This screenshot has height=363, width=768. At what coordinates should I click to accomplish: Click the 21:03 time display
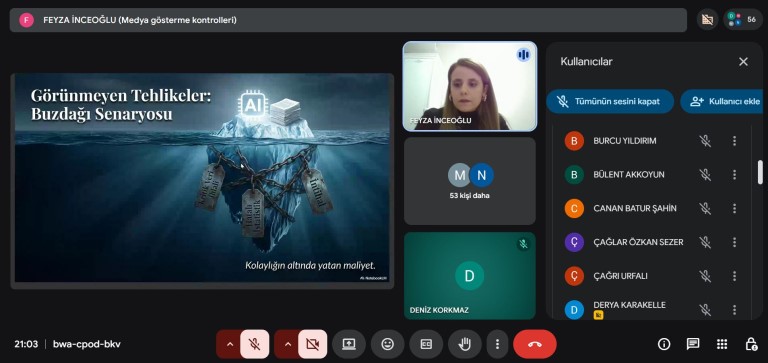[26, 344]
